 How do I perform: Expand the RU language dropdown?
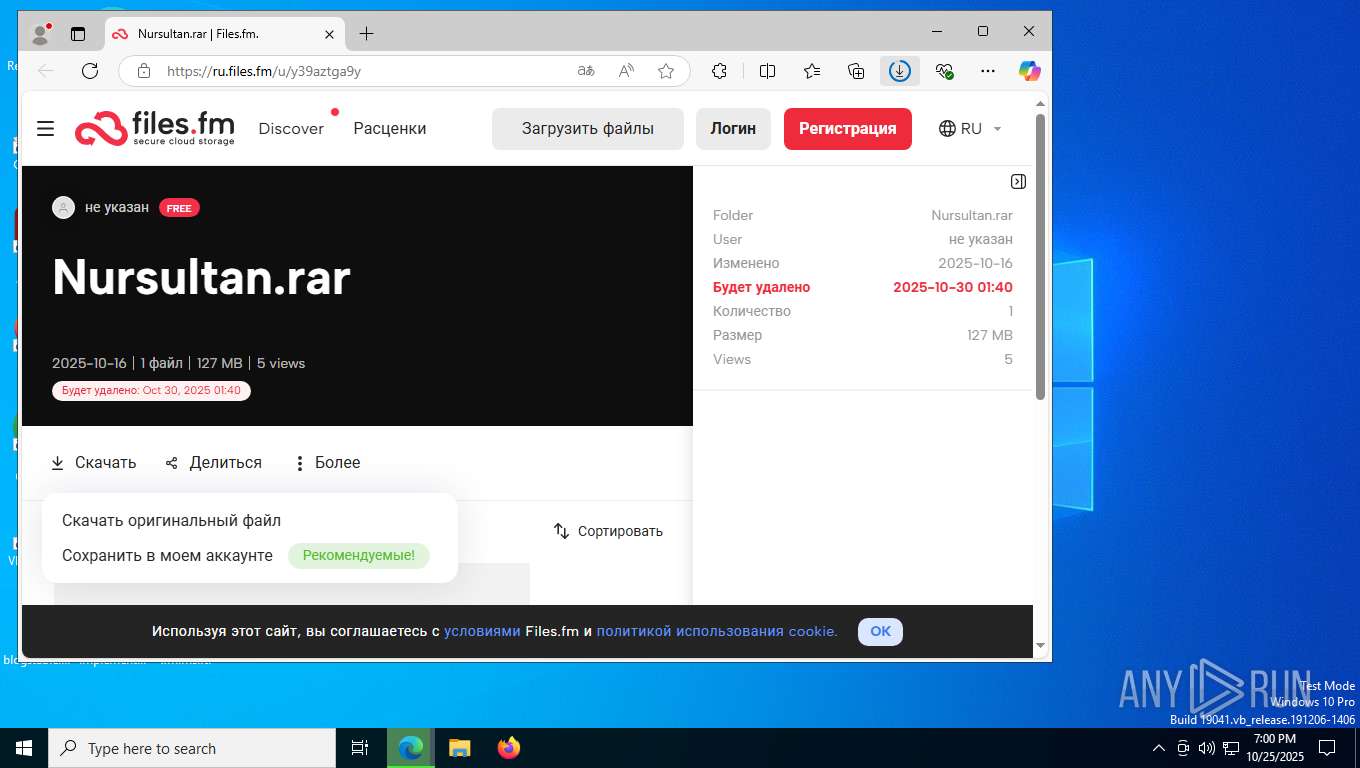[970, 129]
